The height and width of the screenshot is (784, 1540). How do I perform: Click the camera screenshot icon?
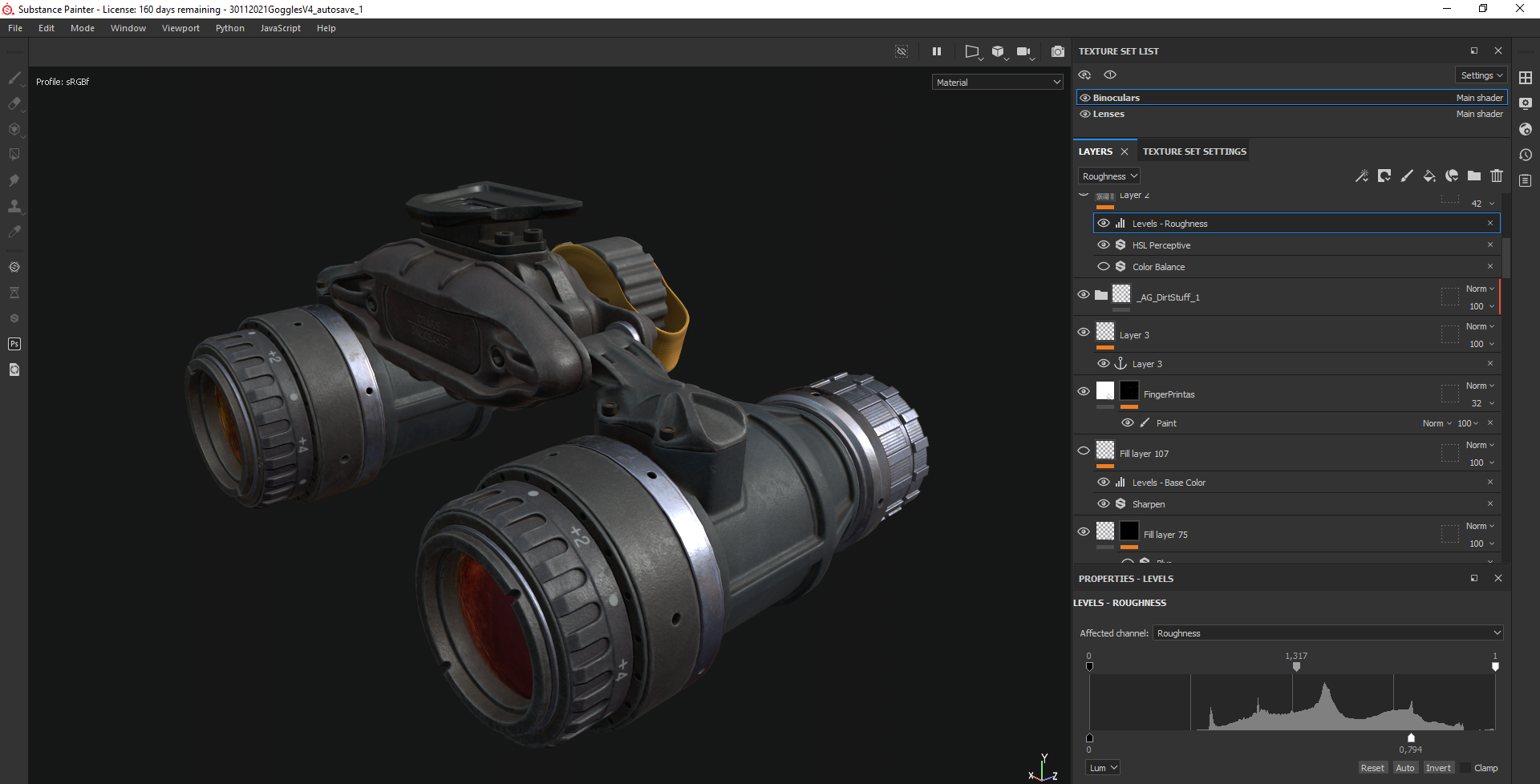pyautogui.click(x=1058, y=51)
